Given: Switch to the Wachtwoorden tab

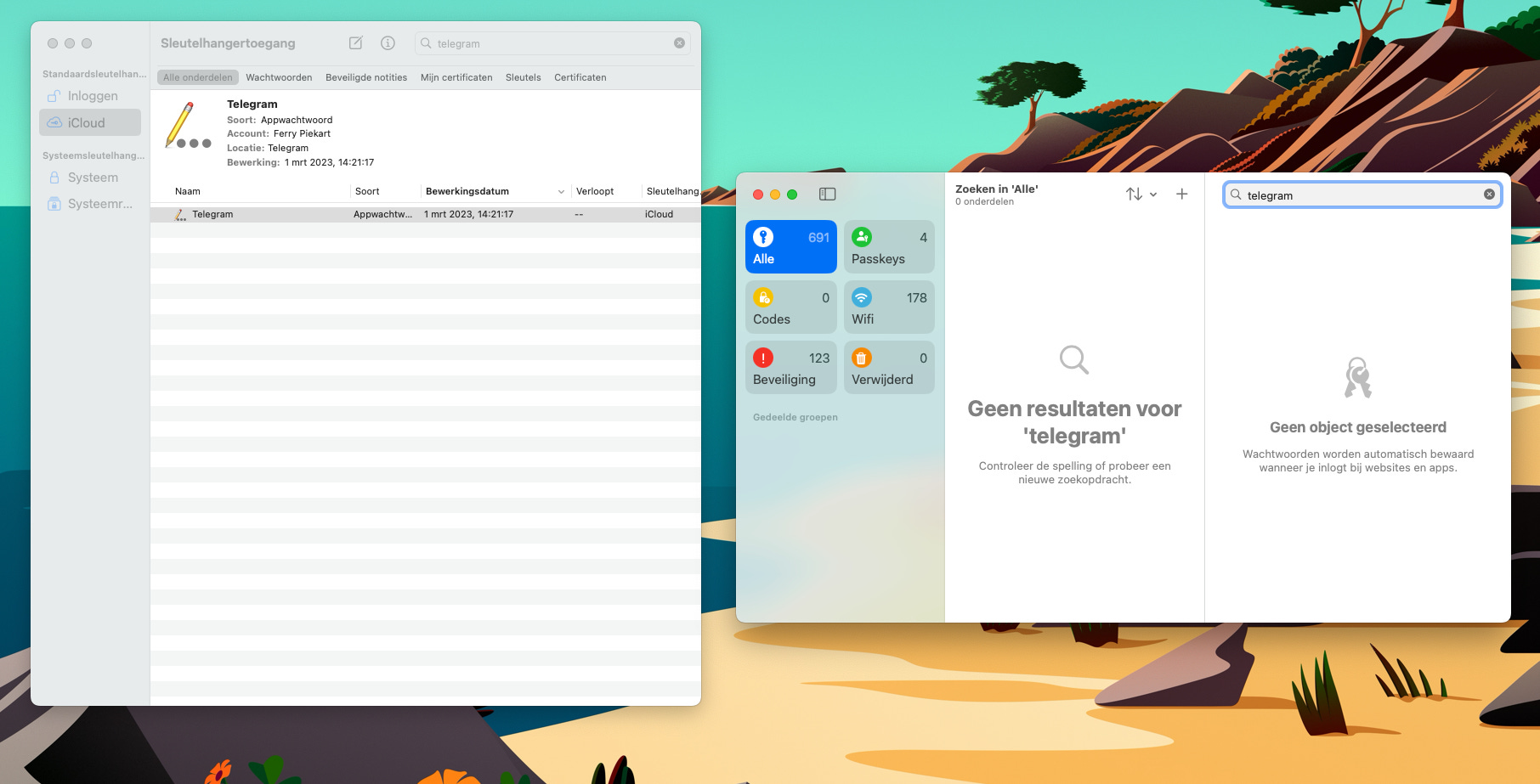Looking at the screenshot, I should point(279,77).
